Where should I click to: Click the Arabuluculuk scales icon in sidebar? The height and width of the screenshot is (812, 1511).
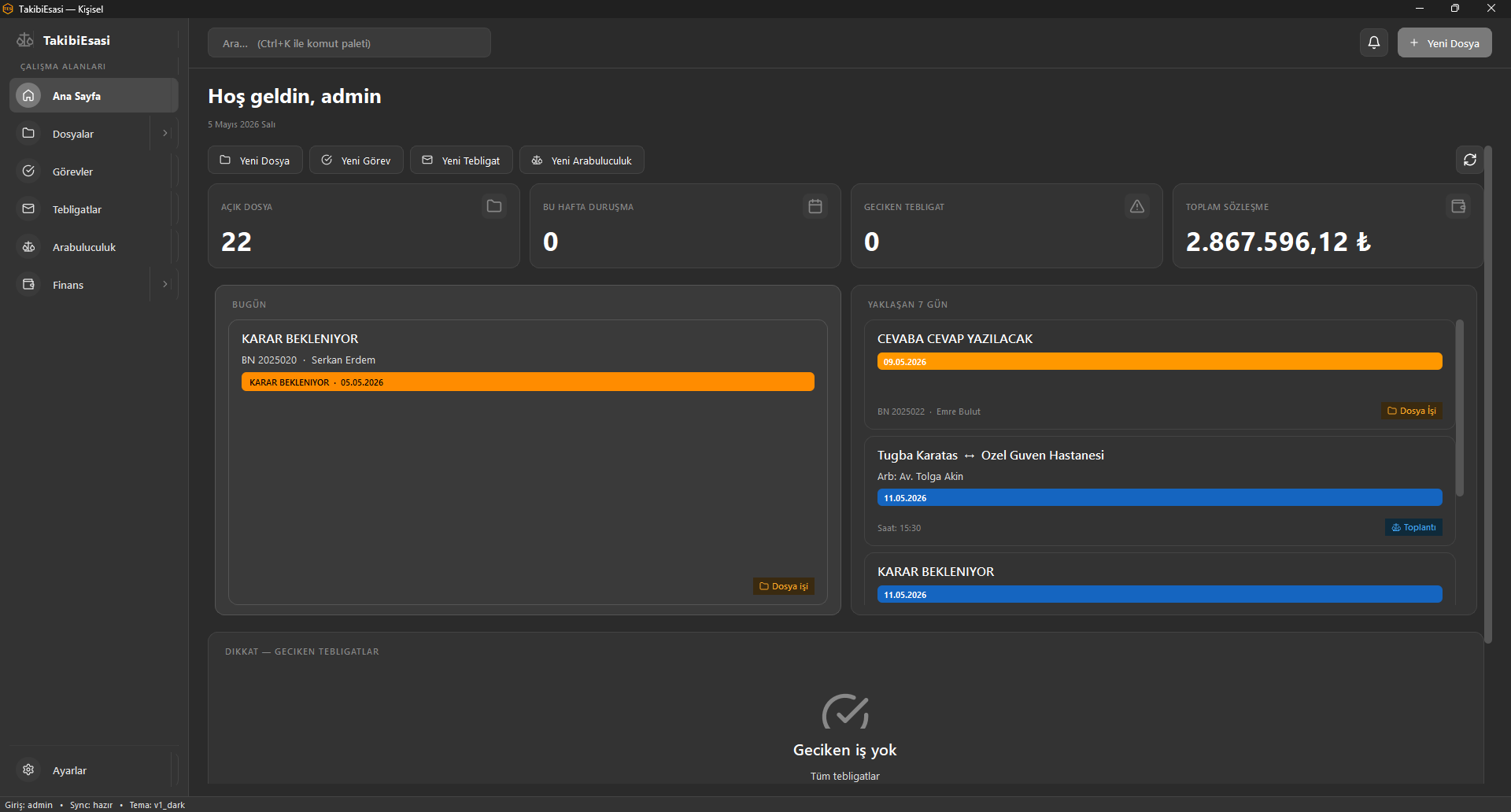coord(28,246)
